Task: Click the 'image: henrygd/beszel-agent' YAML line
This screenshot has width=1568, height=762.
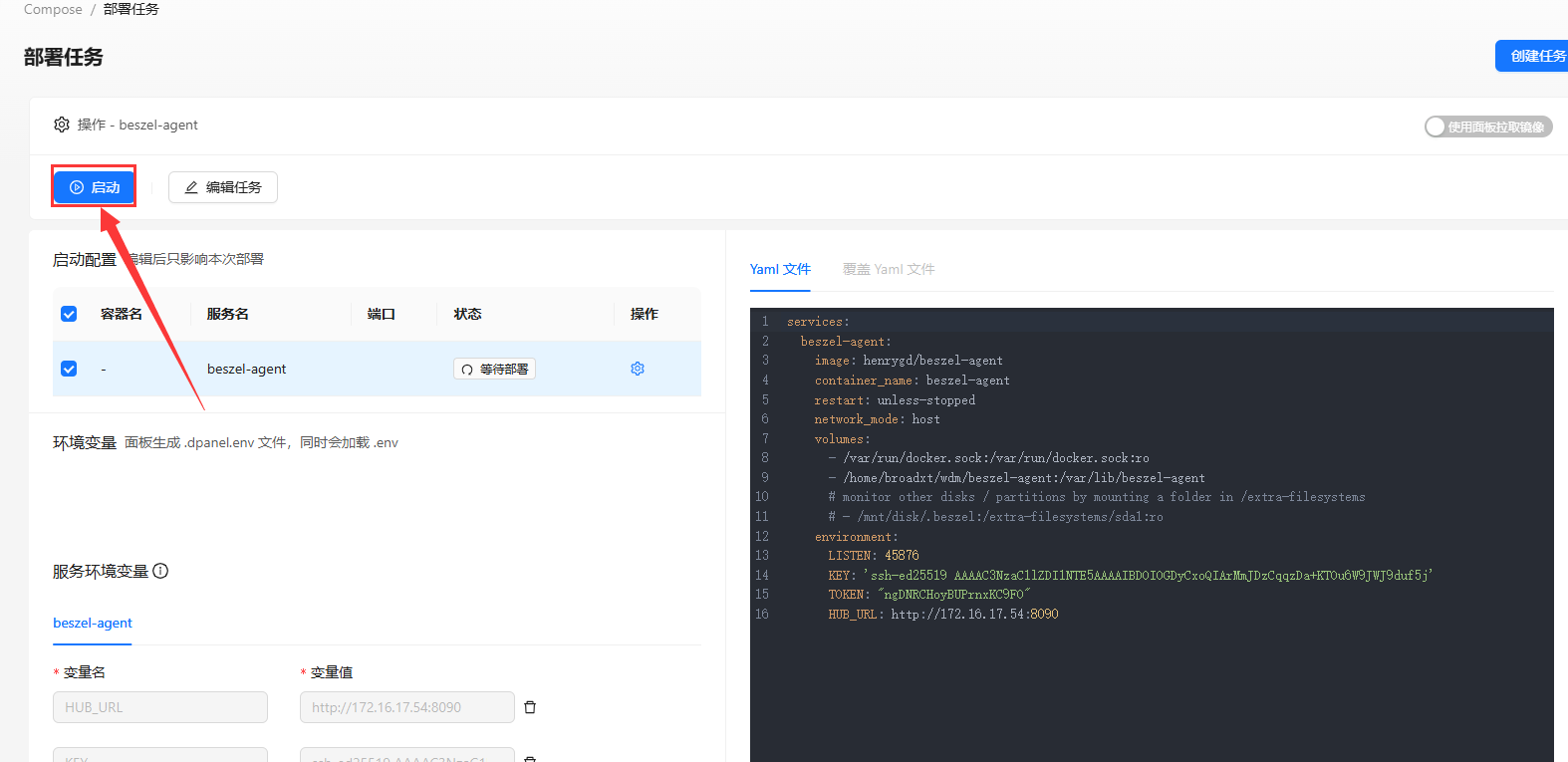Action: (x=909, y=361)
